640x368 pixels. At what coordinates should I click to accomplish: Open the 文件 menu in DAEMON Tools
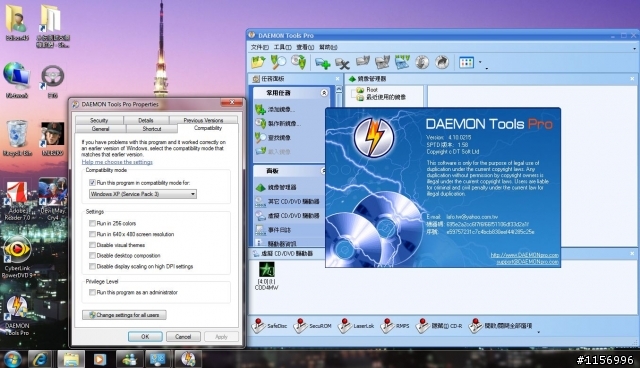[260, 47]
